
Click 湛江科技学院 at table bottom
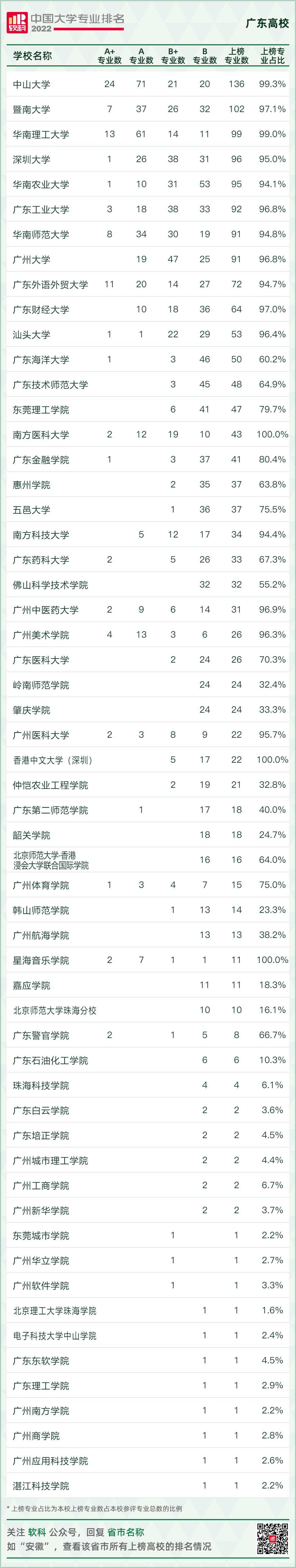[x=41, y=1485]
